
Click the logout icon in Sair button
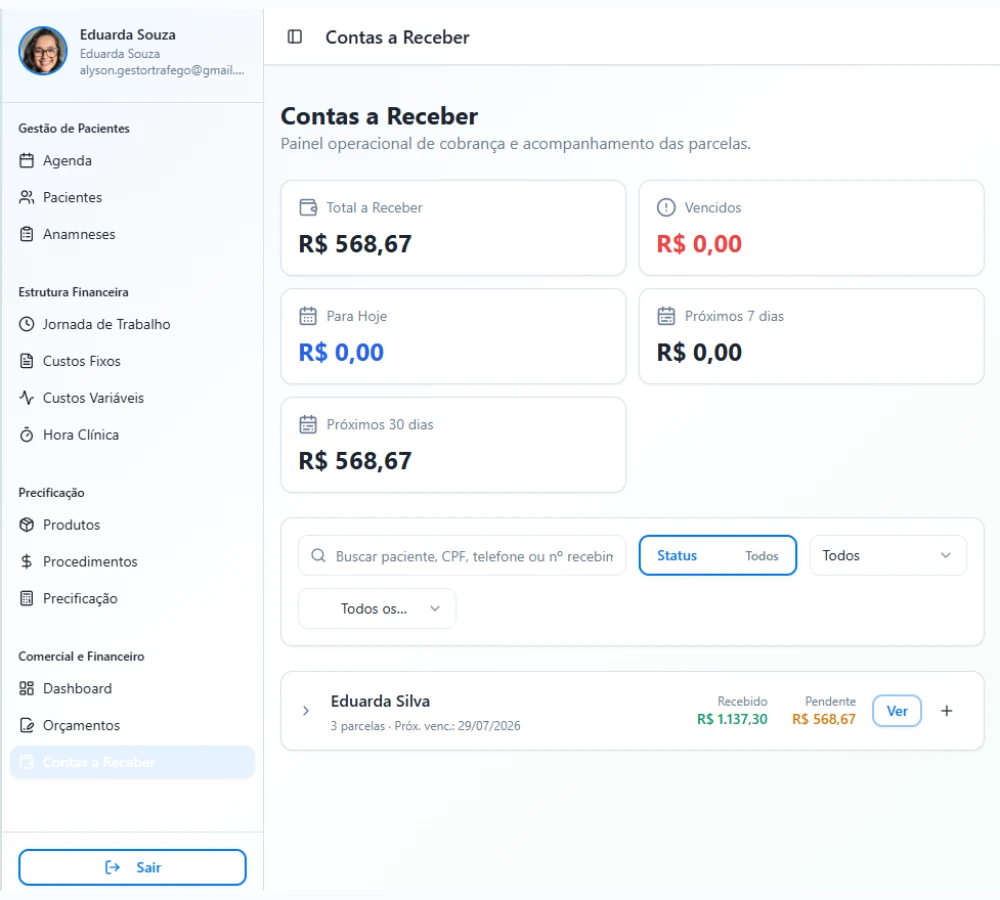[112, 867]
